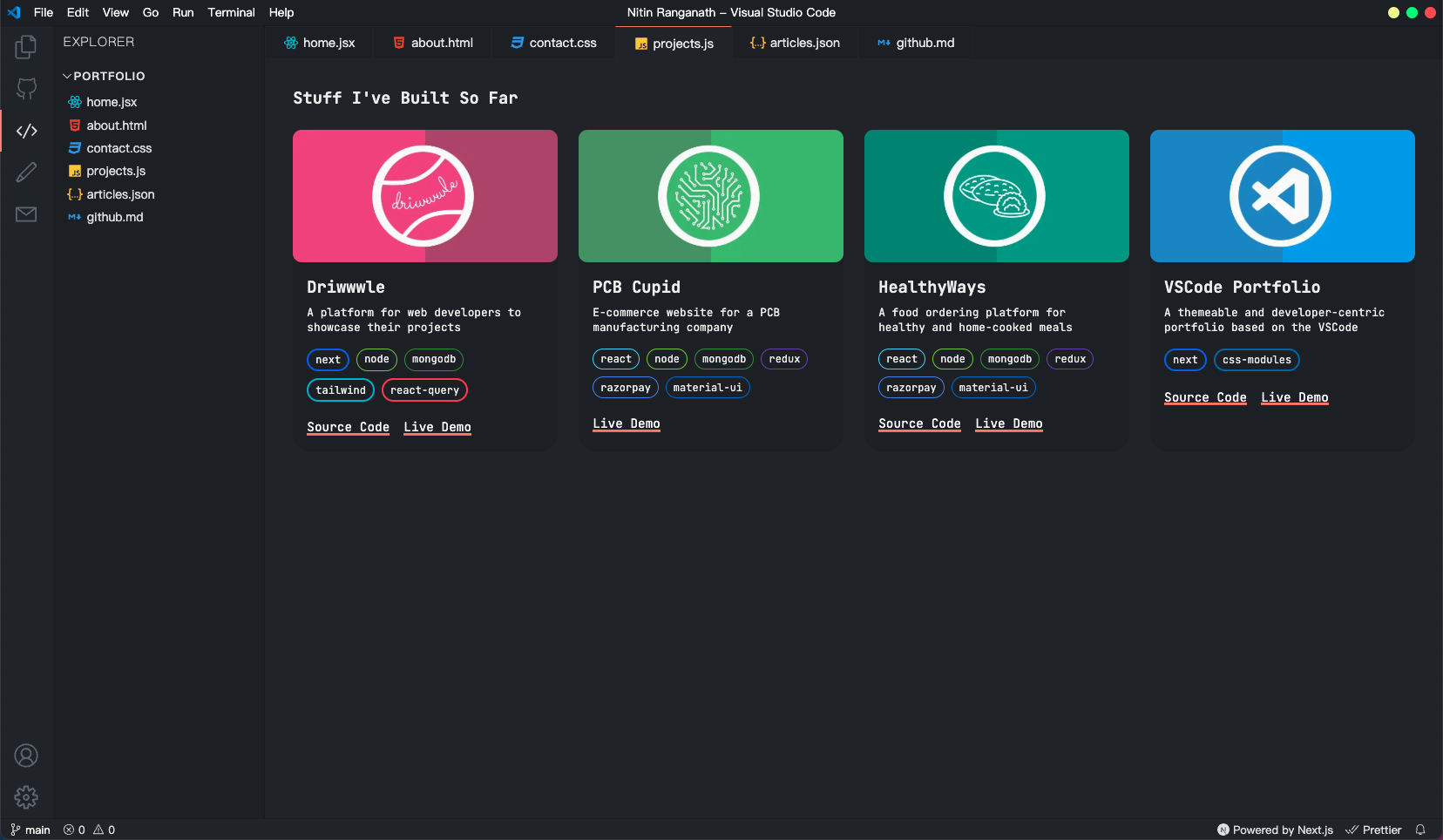Open Driwwwle Source Code link
The image size is (1443, 840).
[348, 427]
